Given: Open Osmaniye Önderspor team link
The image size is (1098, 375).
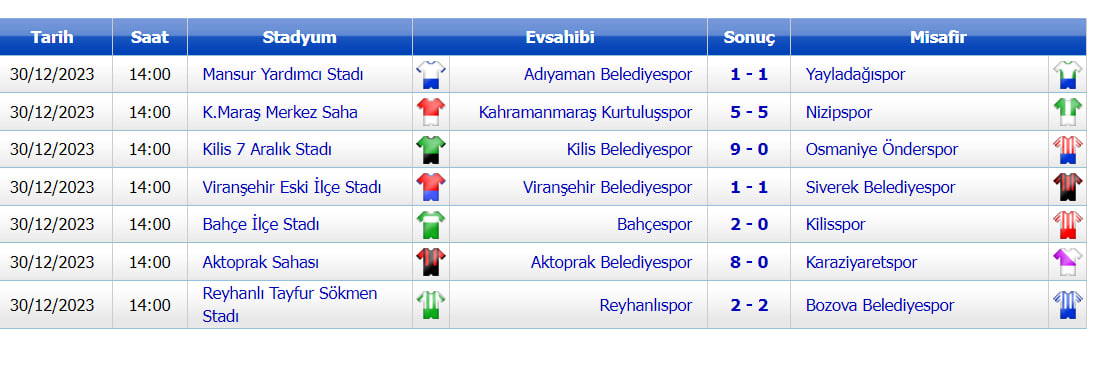Looking at the screenshot, I should (882, 150).
